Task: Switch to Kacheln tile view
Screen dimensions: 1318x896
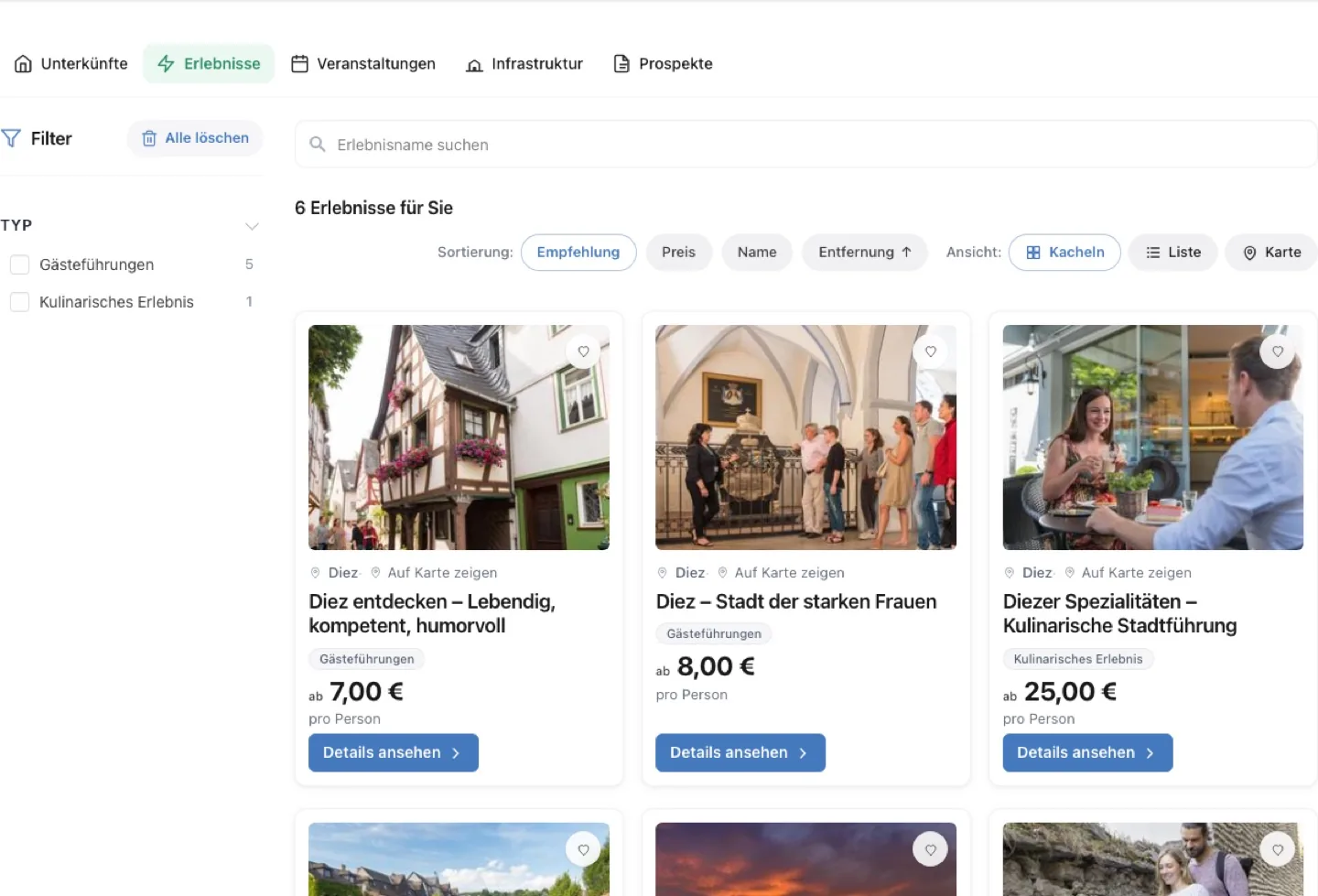Action: point(1064,253)
